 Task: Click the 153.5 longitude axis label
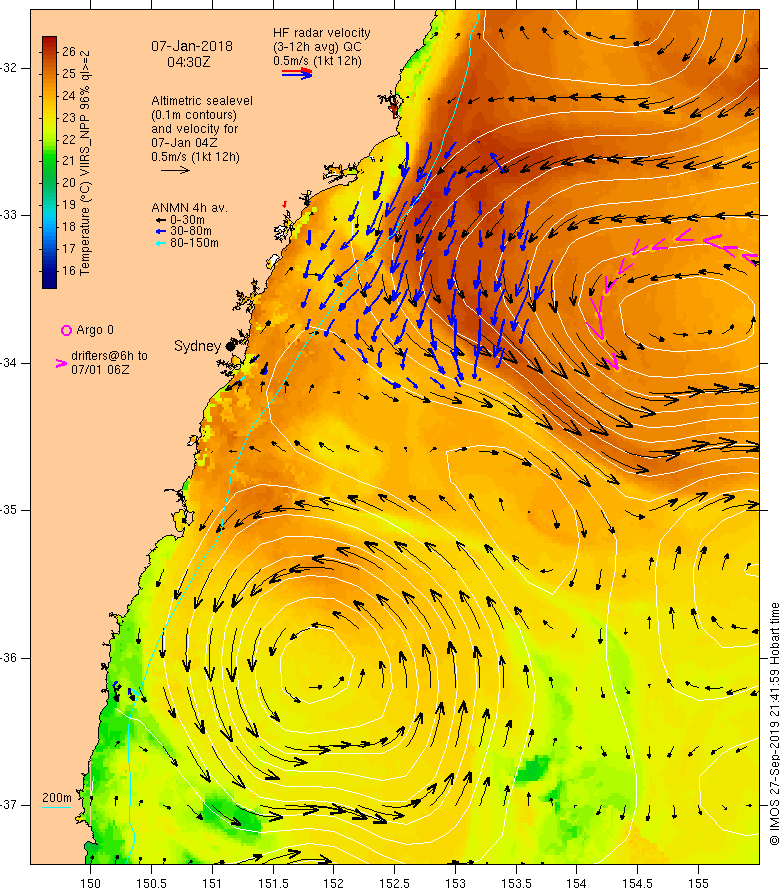click(517, 883)
